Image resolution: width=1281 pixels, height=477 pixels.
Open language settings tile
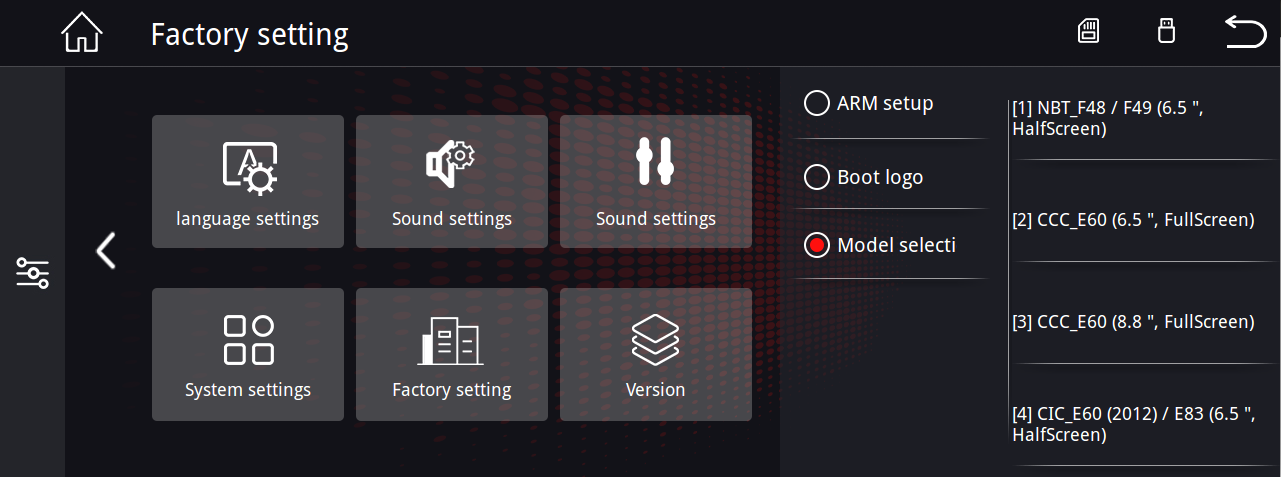point(248,182)
